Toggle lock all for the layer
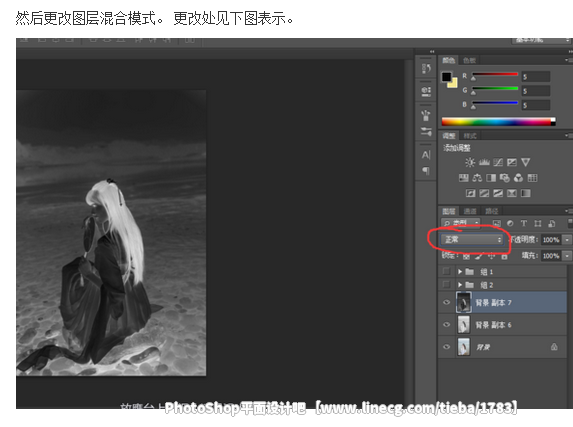This screenshot has width=573, height=427. [x=504, y=256]
